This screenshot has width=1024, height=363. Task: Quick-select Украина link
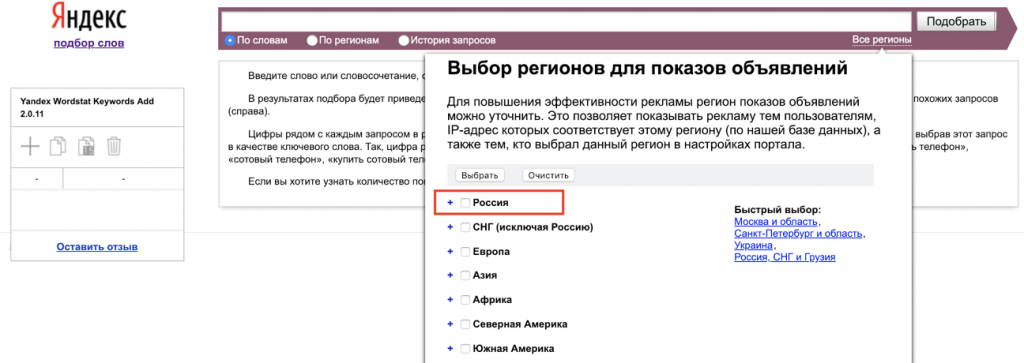(x=753, y=245)
